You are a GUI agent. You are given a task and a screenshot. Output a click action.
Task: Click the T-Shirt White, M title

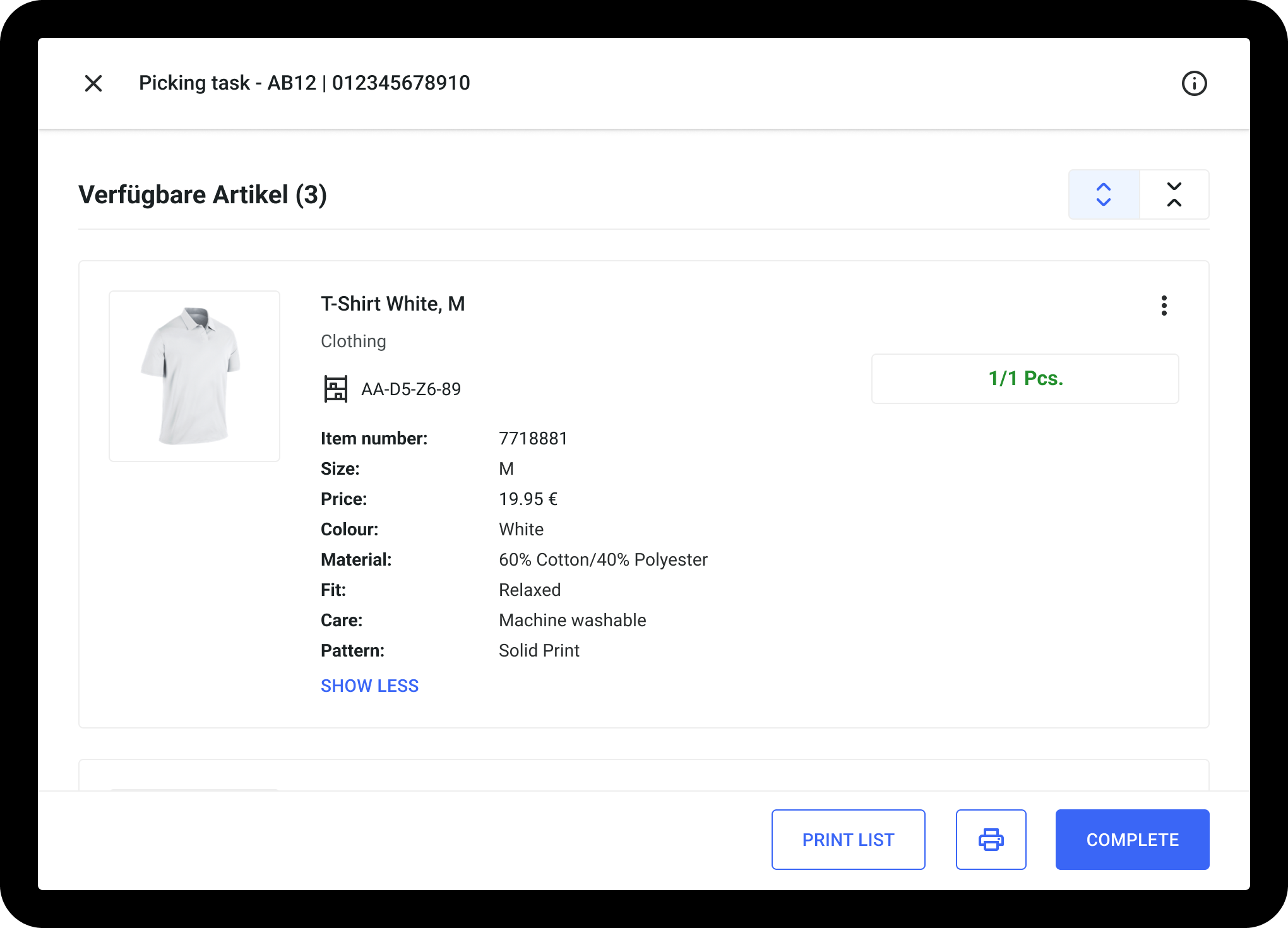pos(393,304)
